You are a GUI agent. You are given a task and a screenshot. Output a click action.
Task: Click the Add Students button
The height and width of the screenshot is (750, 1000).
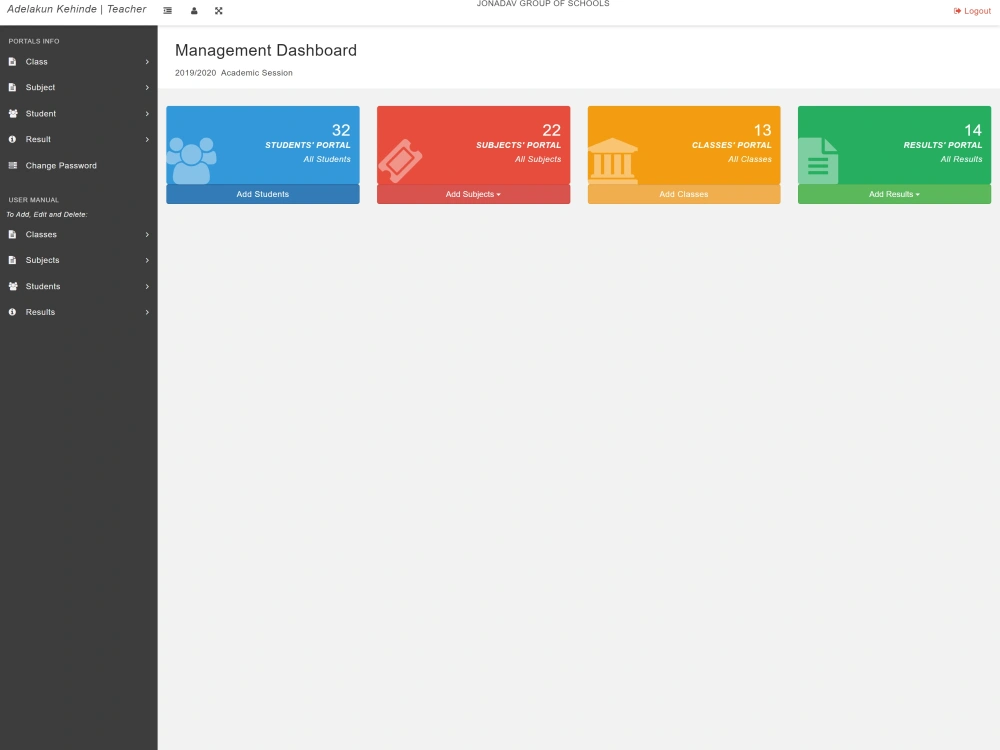pyautogui.click(x=263, y=194)
